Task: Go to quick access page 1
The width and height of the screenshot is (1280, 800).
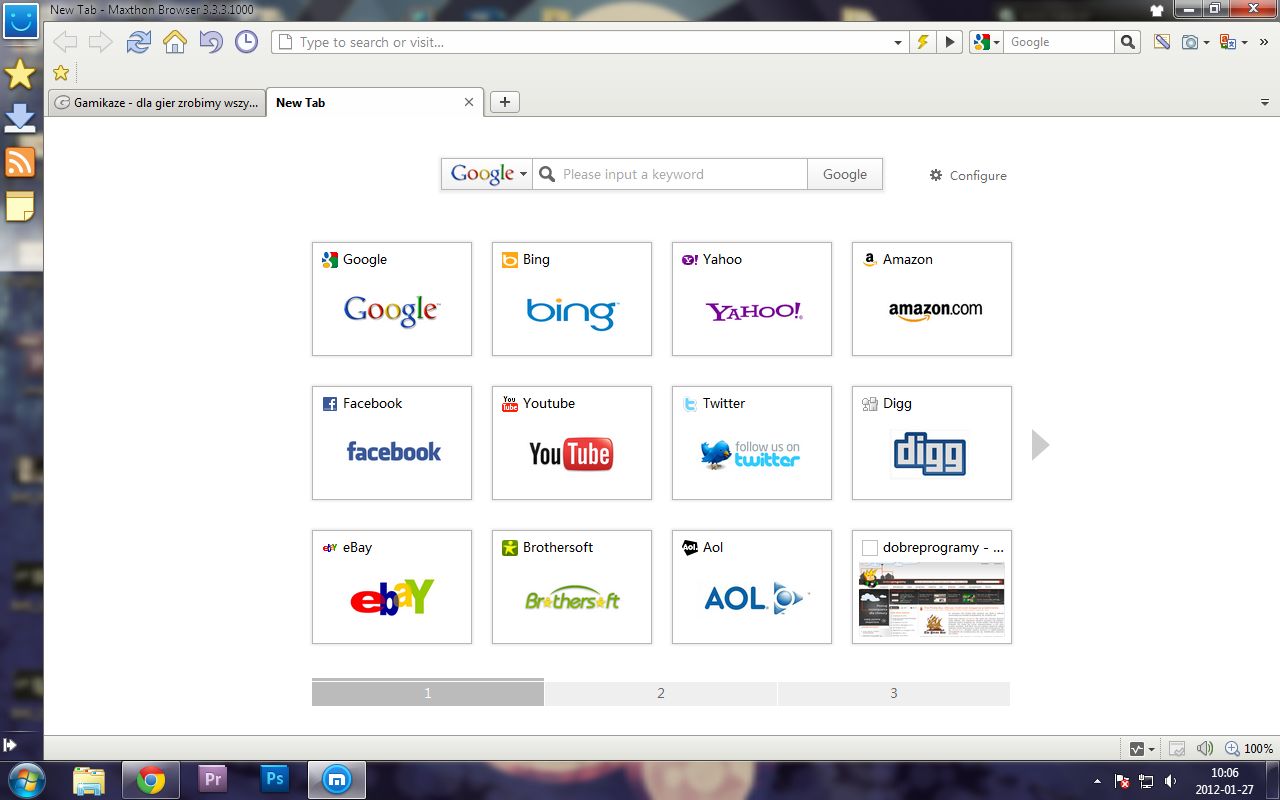Action: (x=428, y=693)
